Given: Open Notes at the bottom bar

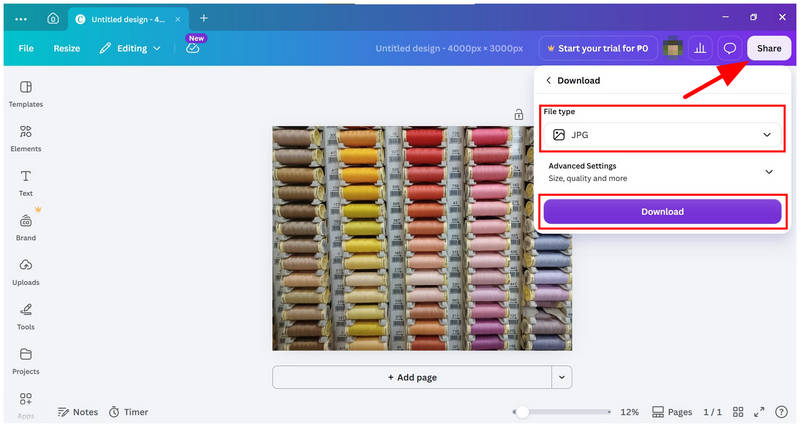Looking at the screenshot, I should coord(78,412).
